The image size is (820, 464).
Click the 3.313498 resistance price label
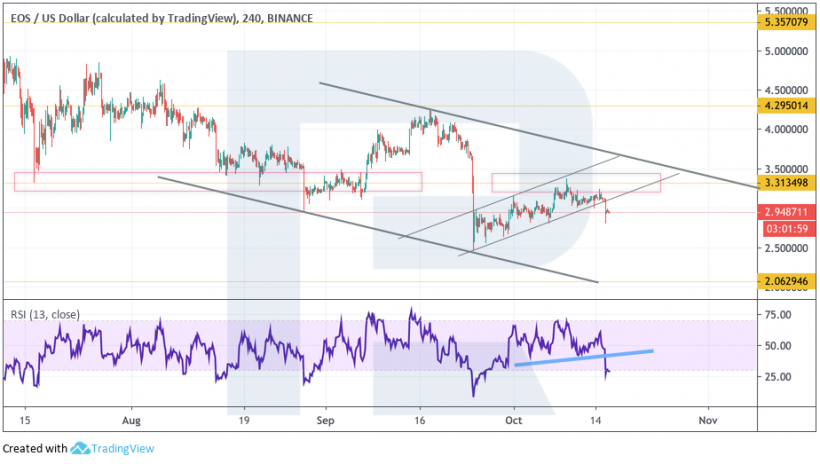tap(786, 182)
